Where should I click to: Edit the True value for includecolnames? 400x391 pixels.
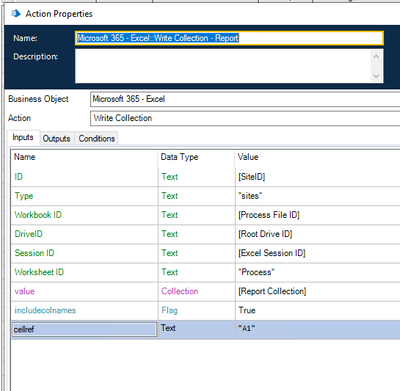[x=318, y=310]
